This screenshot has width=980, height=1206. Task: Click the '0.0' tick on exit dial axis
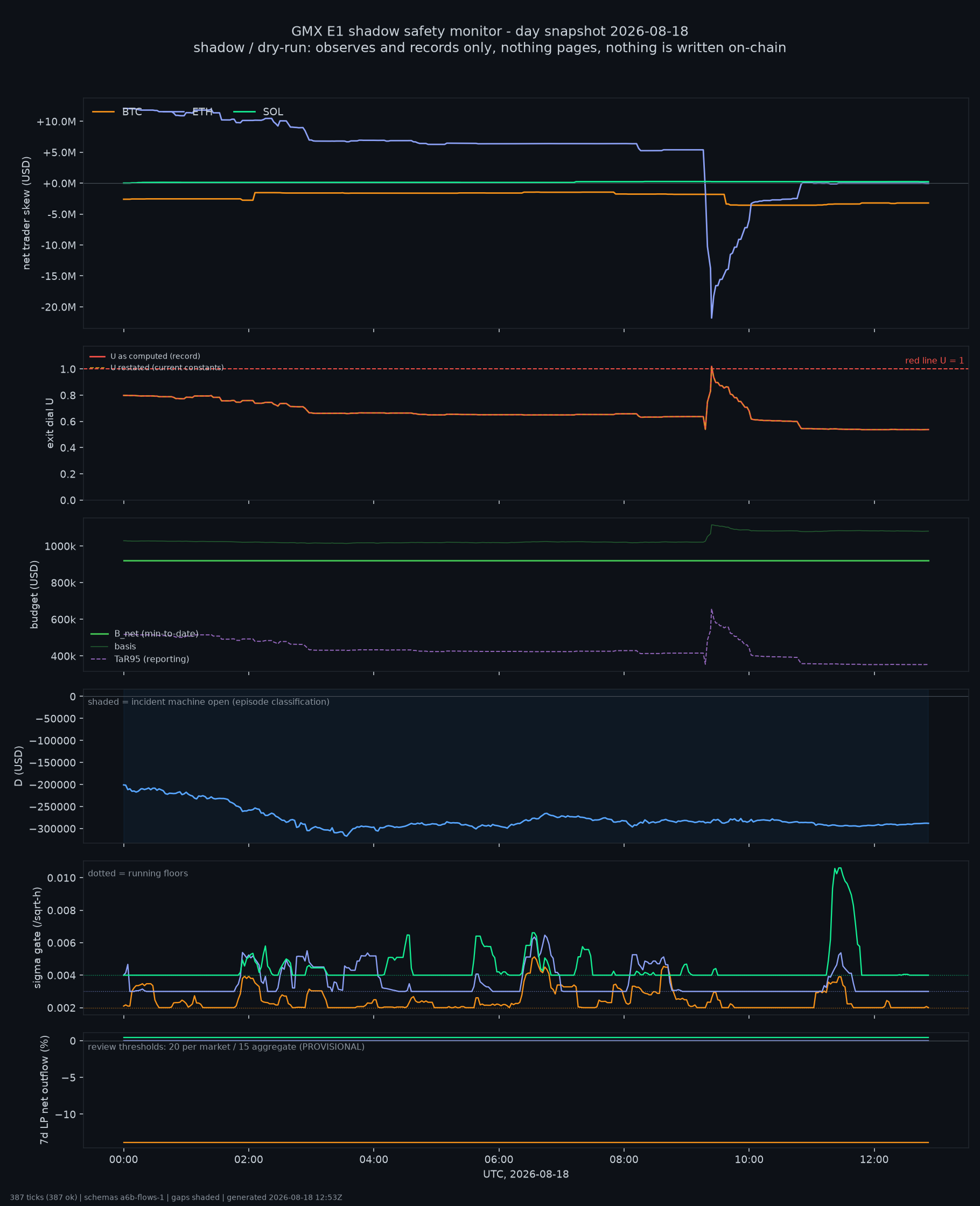(68, 500)
